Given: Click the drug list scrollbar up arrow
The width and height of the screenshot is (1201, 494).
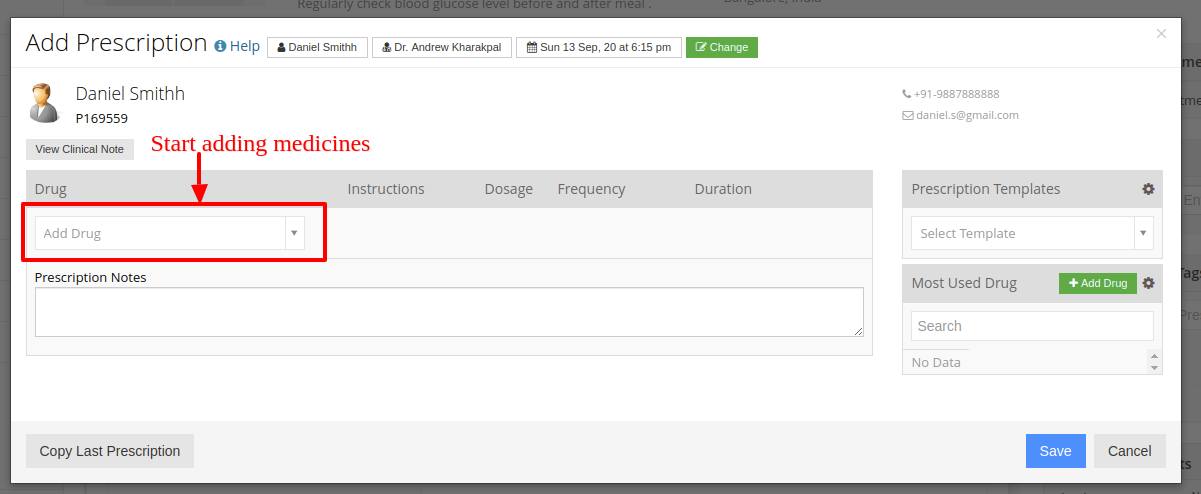Looking at the screenshot, I should [x=1155, y=356].
